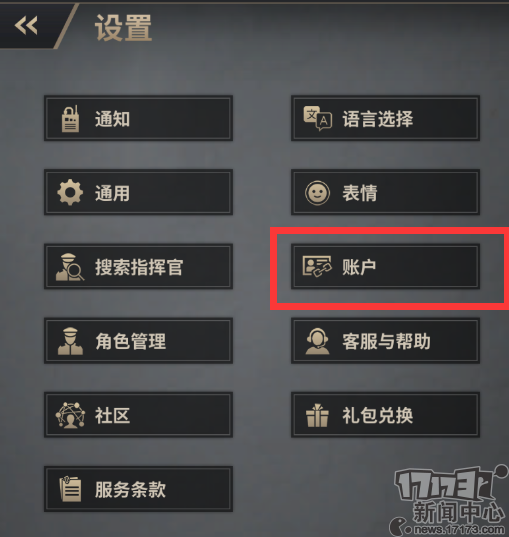Open 搜索指挥官 search

(x=138, y=266)
